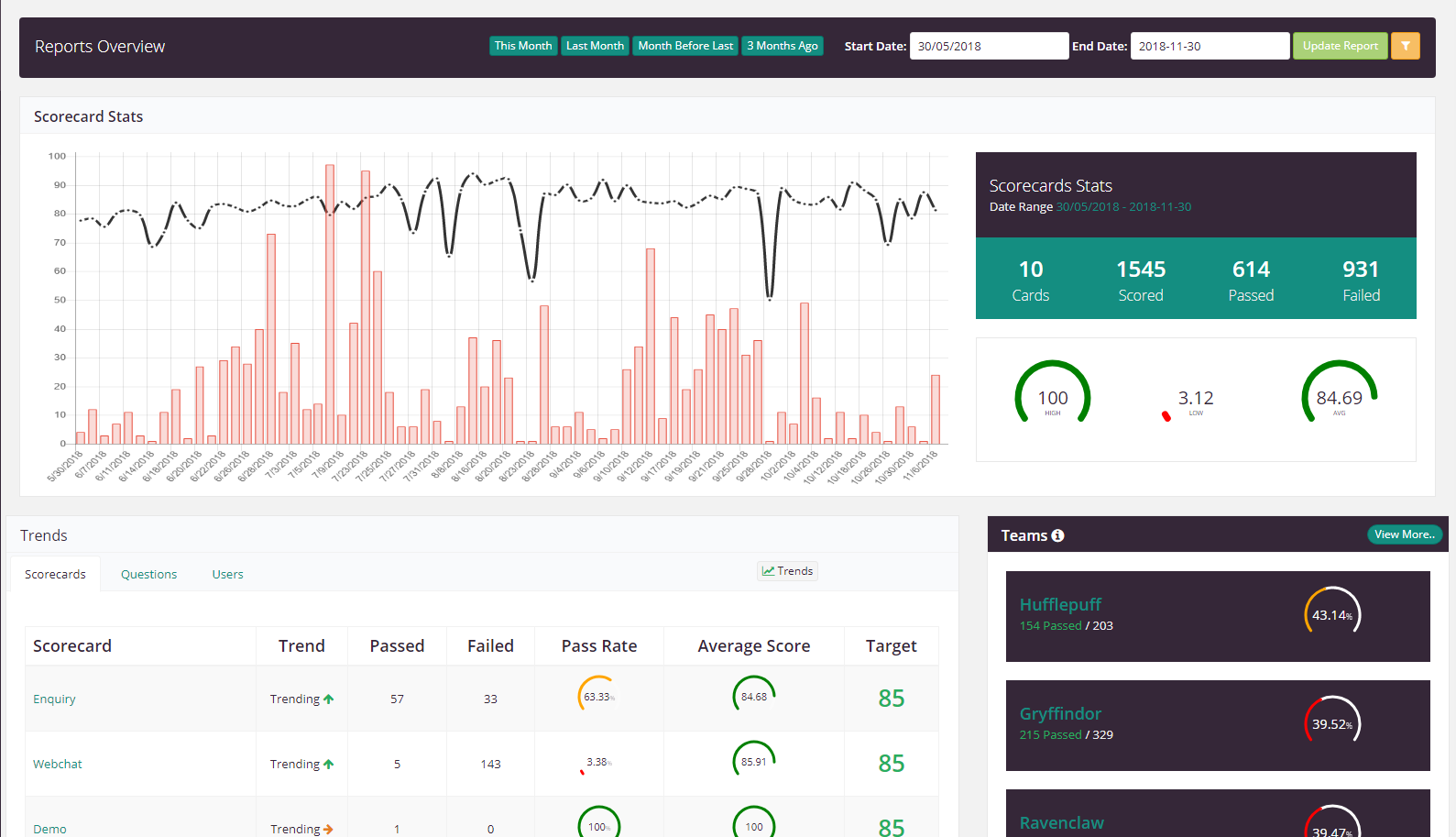1456x837 pixels.
Task: Click the info icon beside Teams
Action: click(x=1057, y=535)
